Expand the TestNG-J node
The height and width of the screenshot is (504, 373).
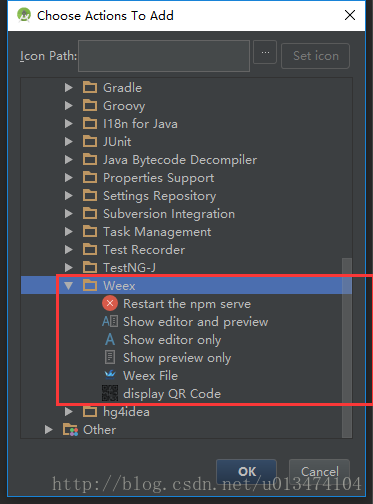(69, 268)
